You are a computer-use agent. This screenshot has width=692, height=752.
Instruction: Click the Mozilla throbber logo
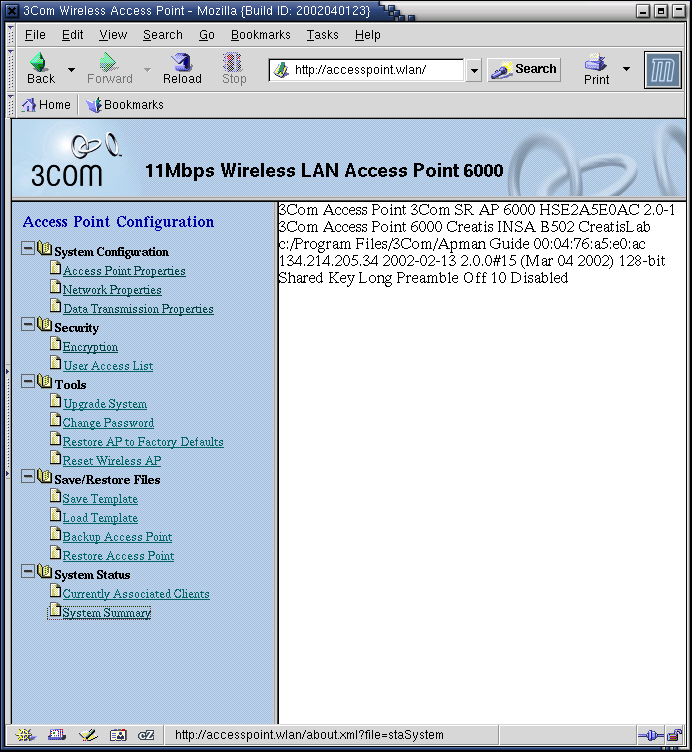(x=663, y=70)
